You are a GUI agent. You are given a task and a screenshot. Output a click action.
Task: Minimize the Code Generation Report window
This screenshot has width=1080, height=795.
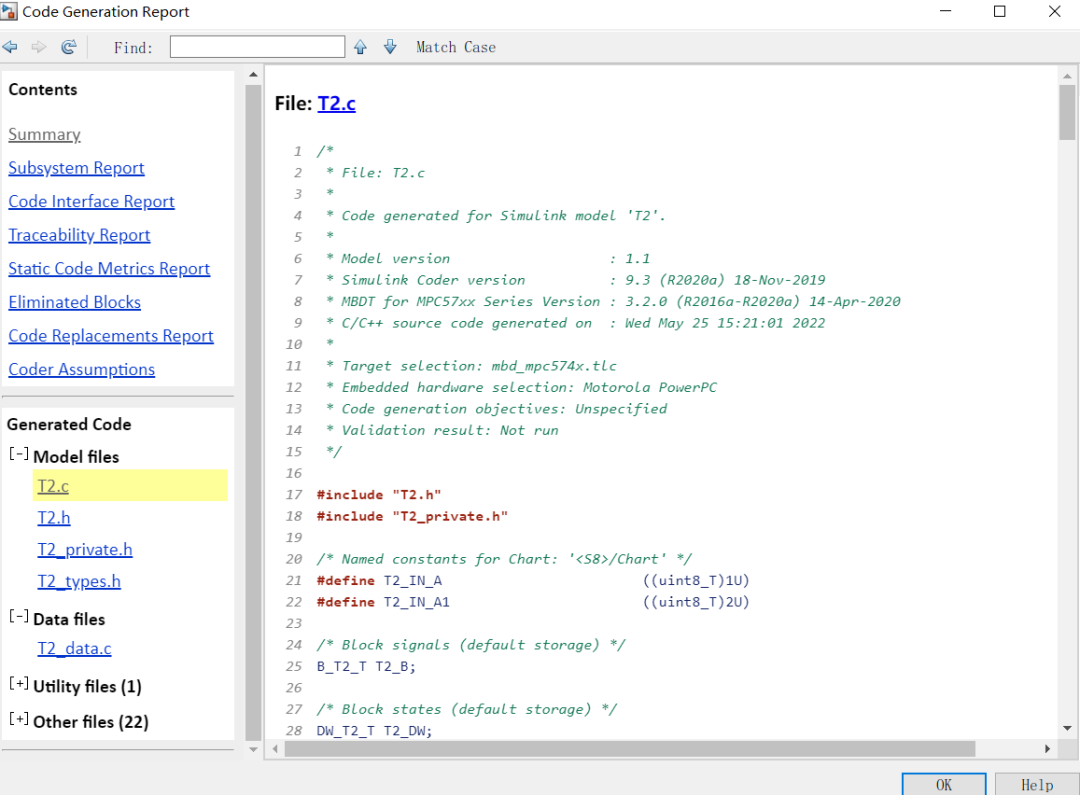(x=945, y=11)
